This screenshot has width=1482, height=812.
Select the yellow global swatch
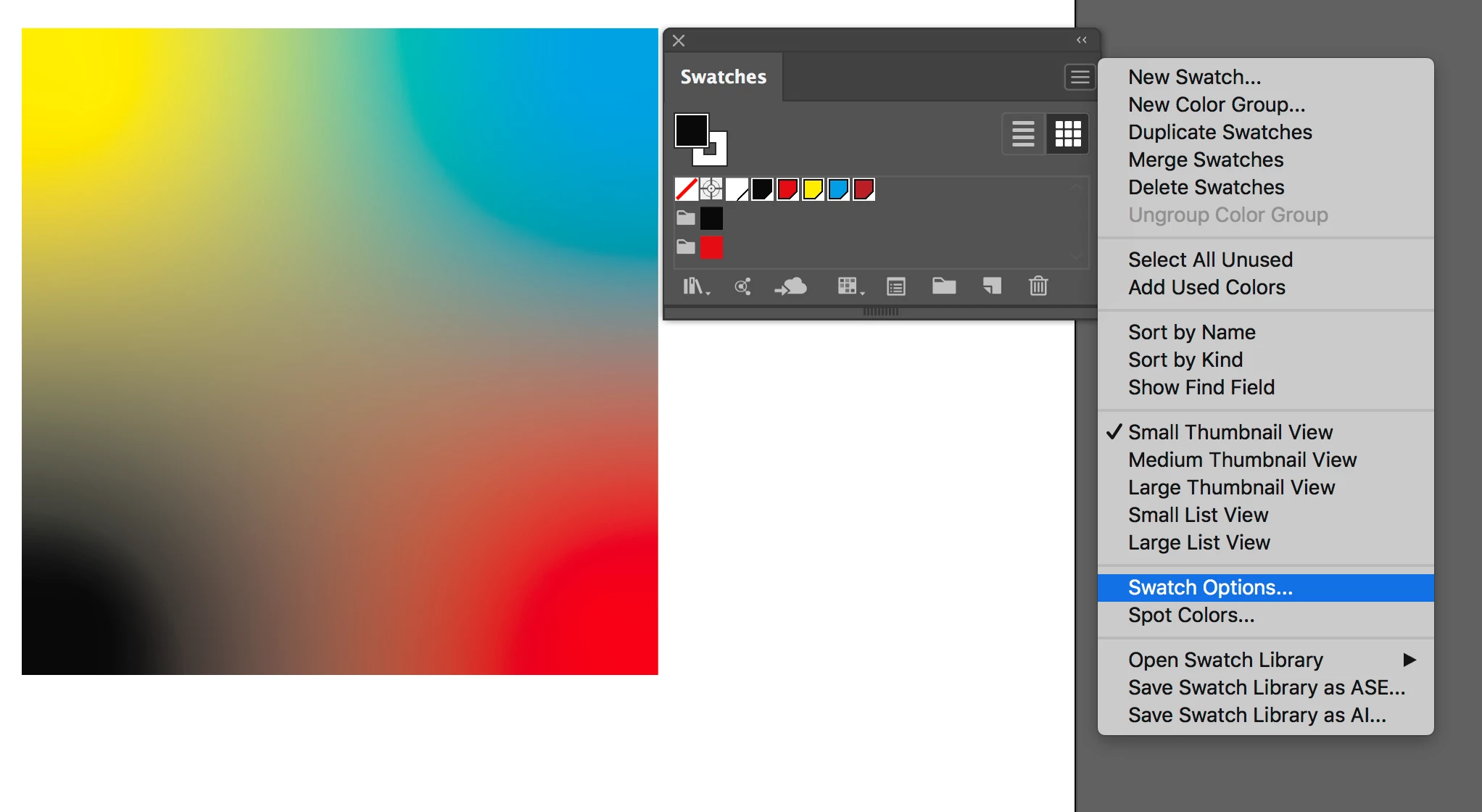(813, 189)
